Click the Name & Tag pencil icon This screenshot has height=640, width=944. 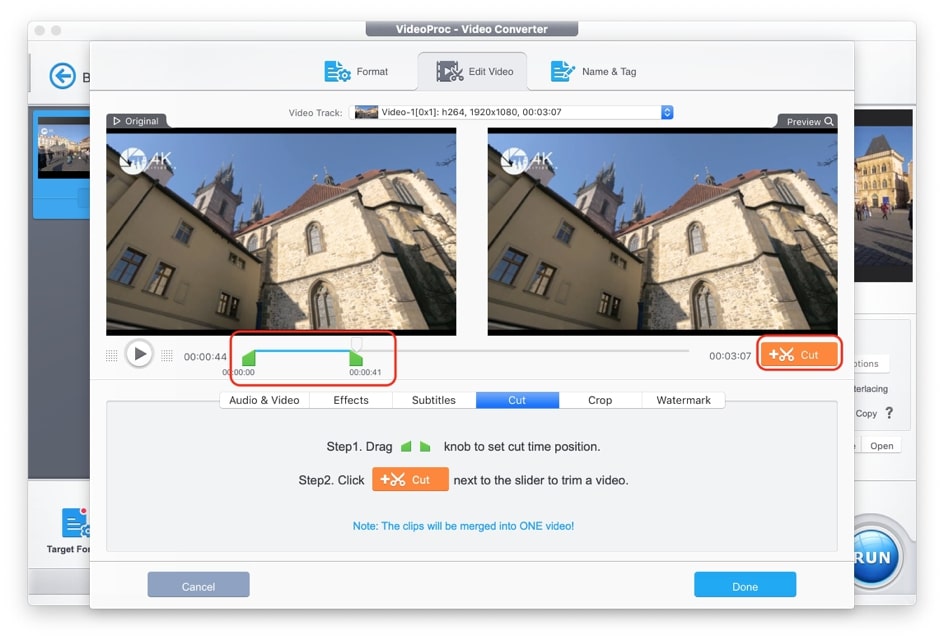click(562, 72)
